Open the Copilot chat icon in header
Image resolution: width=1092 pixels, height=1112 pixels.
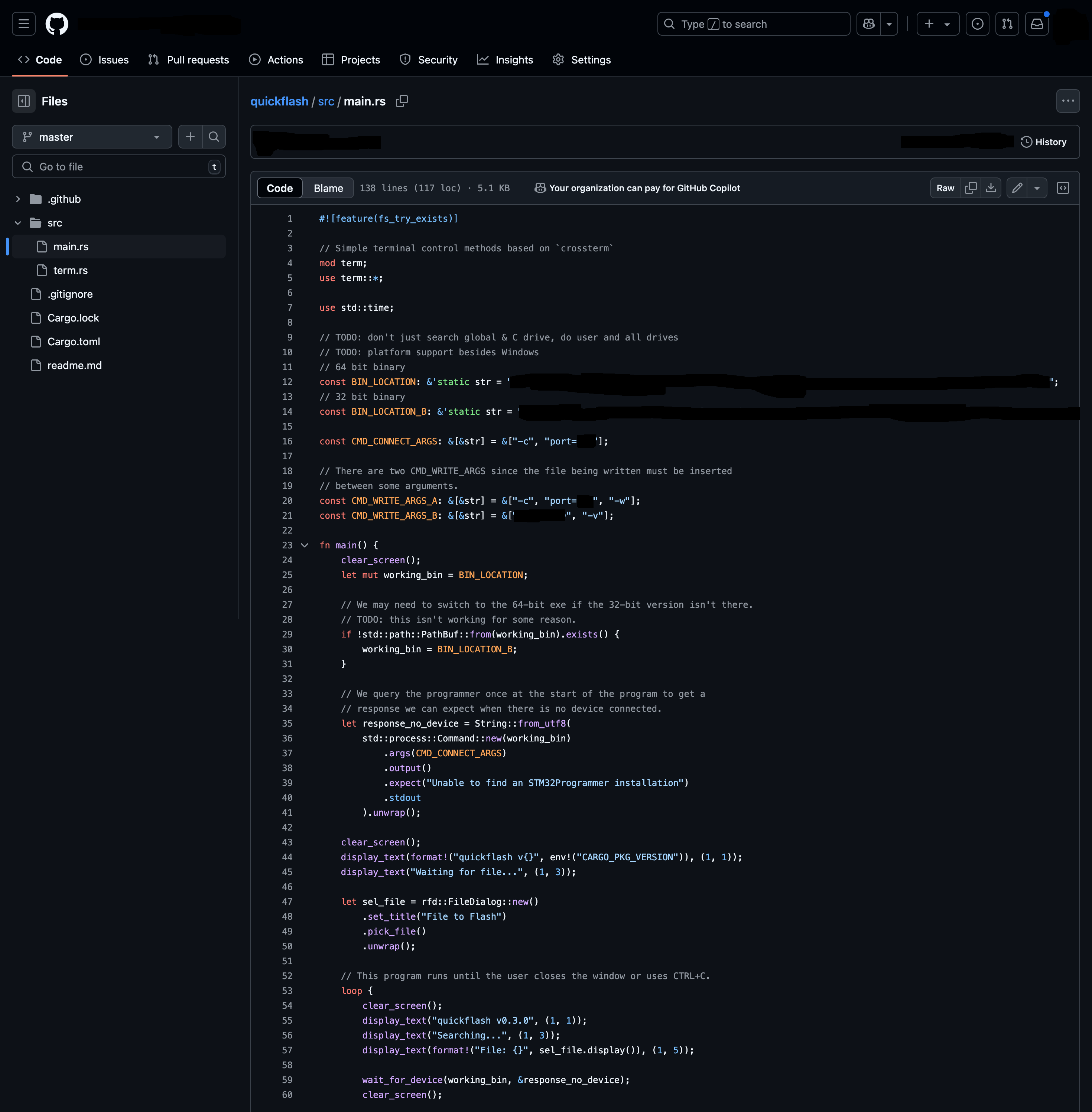click(868, 24)
